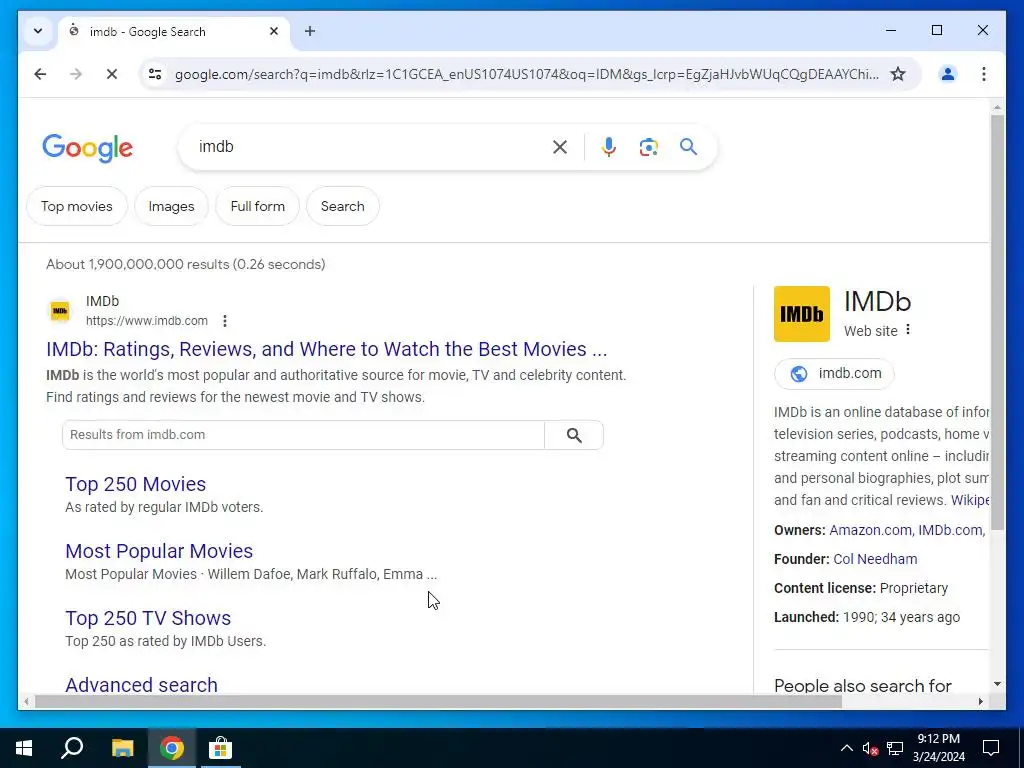Click the muted volume tray icon

pos(870,748)
